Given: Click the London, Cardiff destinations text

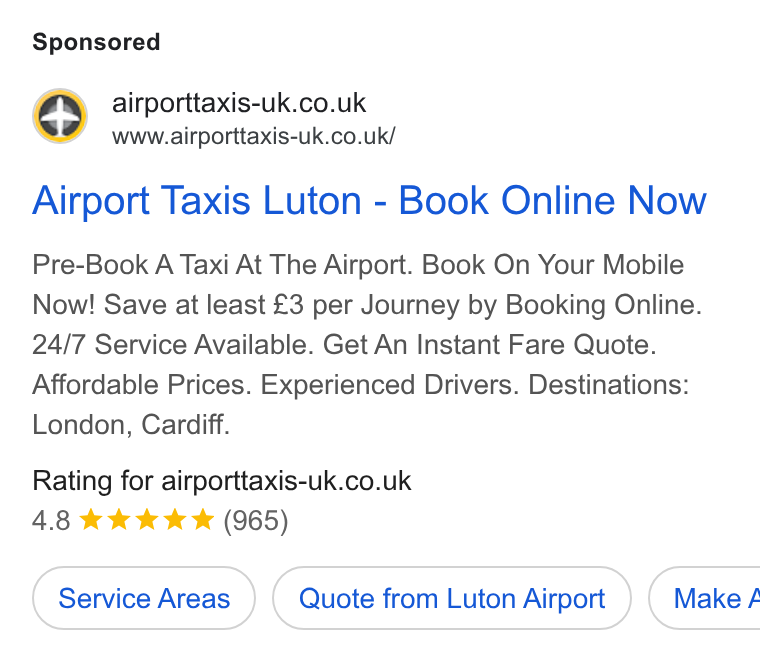Looking at the screenshot, I should click(131, 425).
